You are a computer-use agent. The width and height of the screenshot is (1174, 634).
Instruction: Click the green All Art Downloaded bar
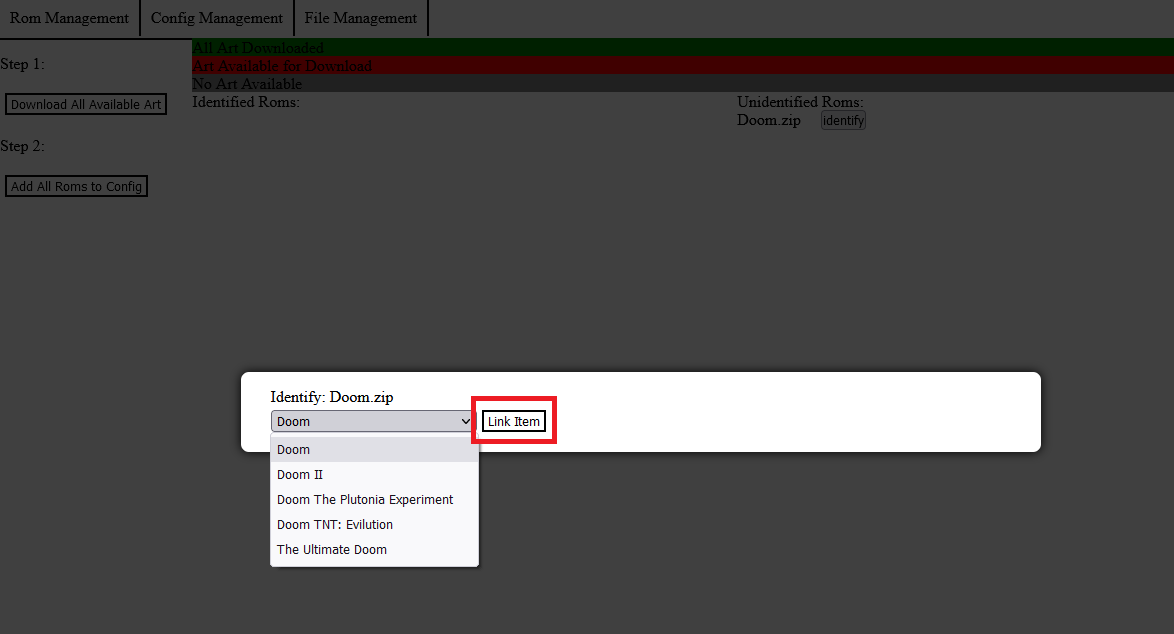pyautogui.click(x=680, y=47)
